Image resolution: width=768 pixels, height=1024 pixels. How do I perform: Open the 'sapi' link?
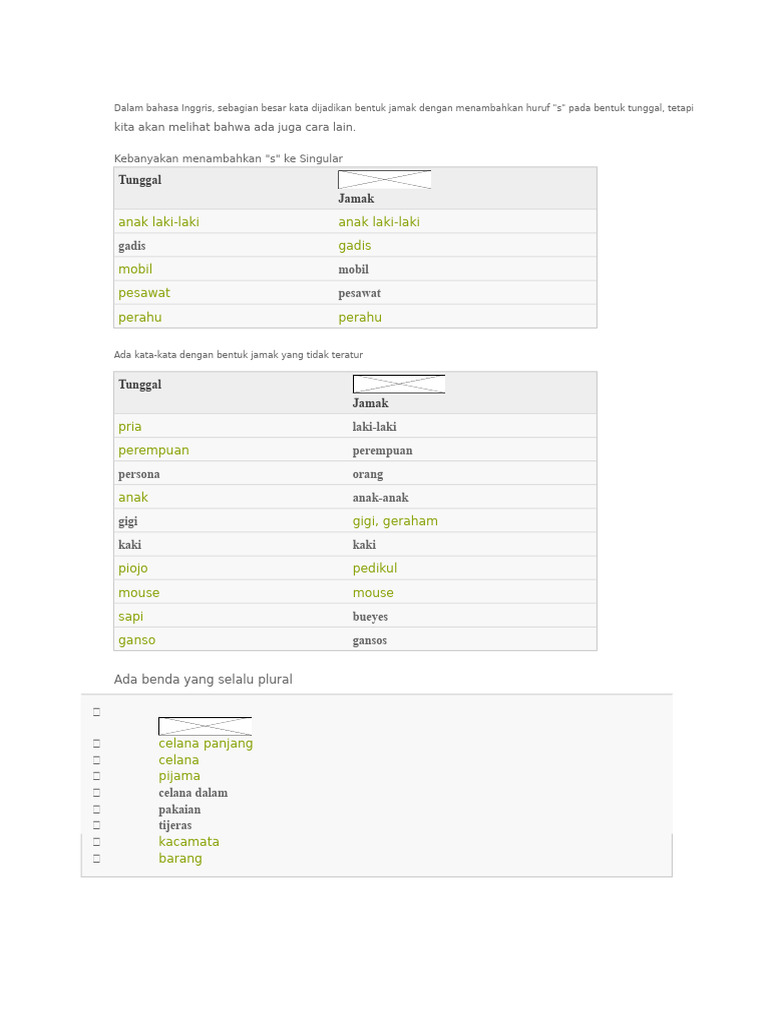(131, 616)
